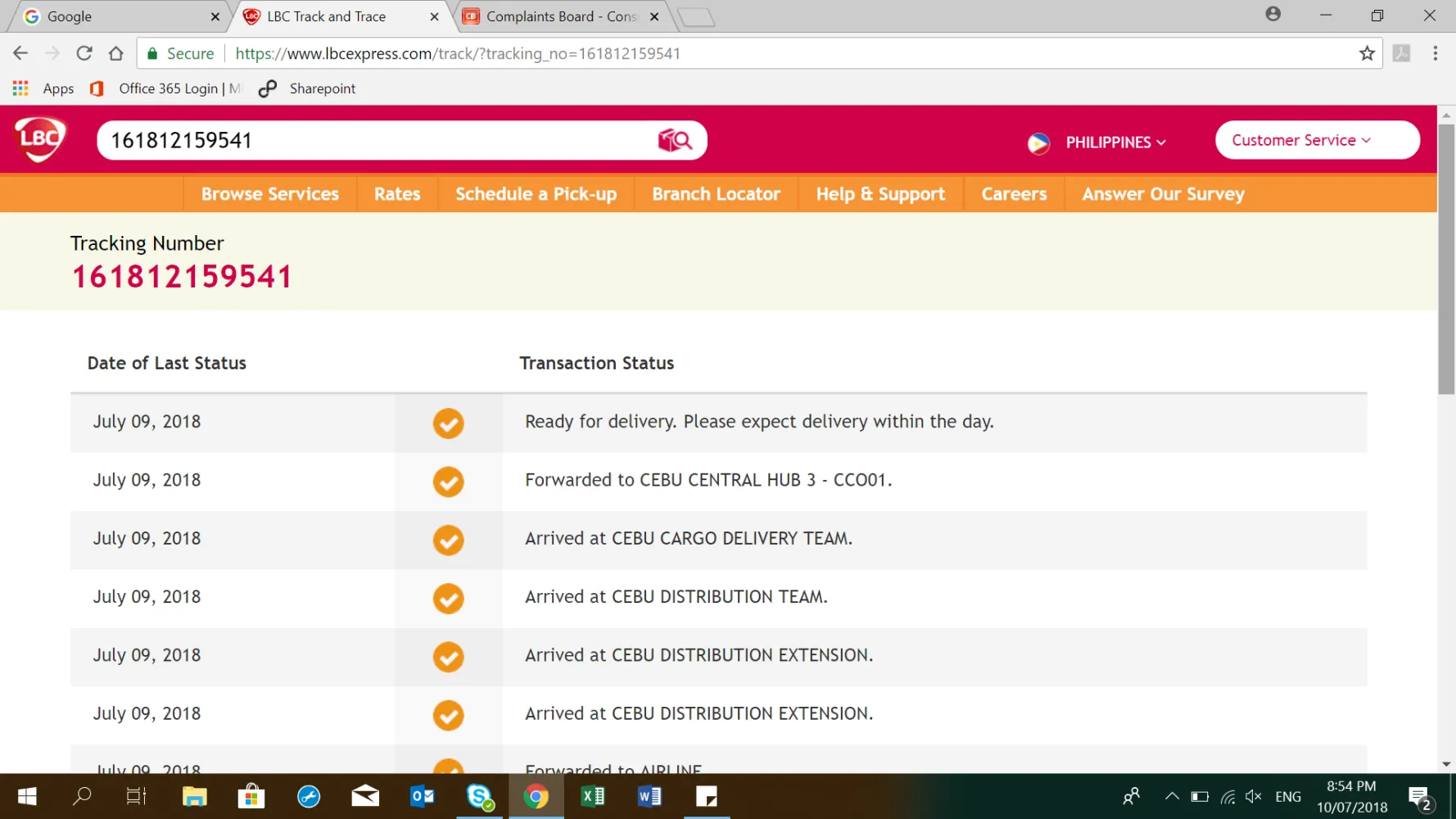
Task: Open Mail app from taskbar
Action: [365, 796]
